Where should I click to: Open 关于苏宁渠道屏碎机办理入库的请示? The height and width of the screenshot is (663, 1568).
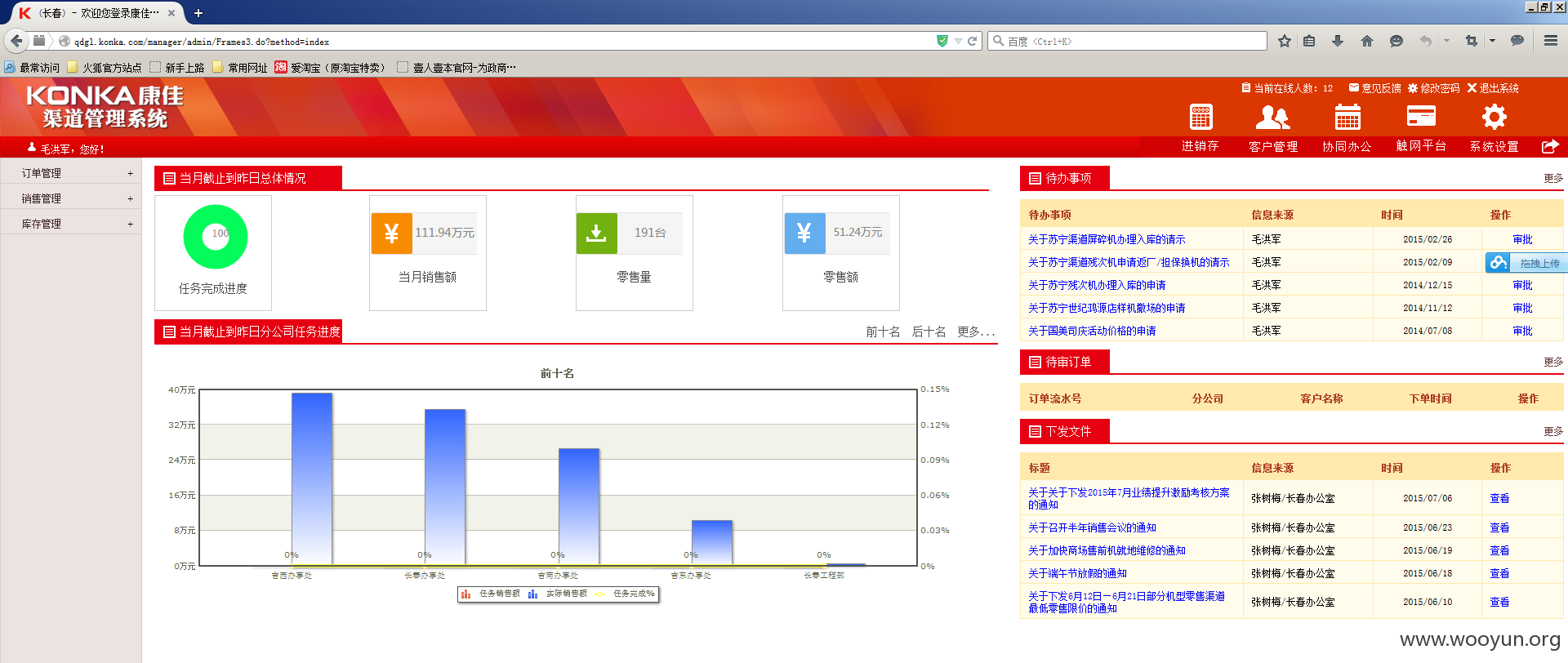click(x=1107, y=239)
